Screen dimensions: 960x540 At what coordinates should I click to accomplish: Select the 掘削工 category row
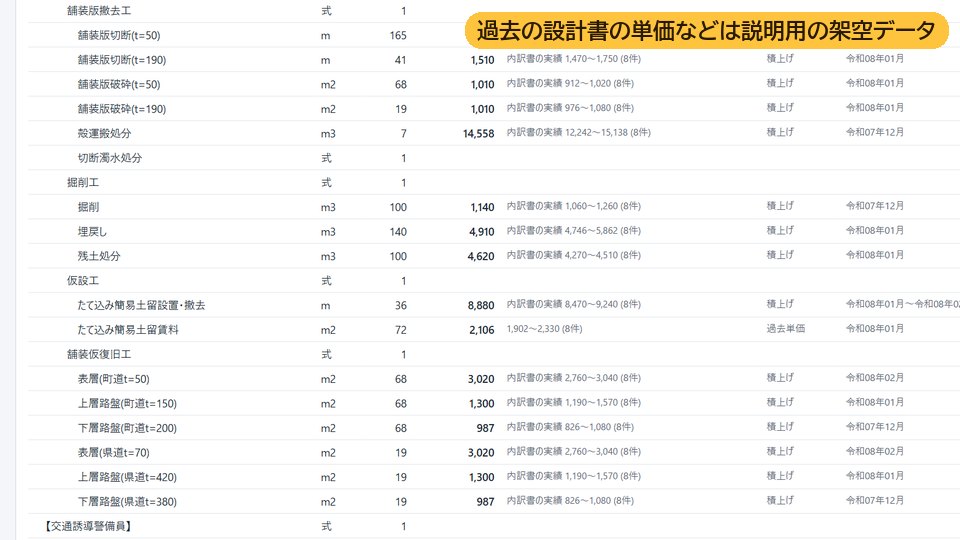click(83, 182)
